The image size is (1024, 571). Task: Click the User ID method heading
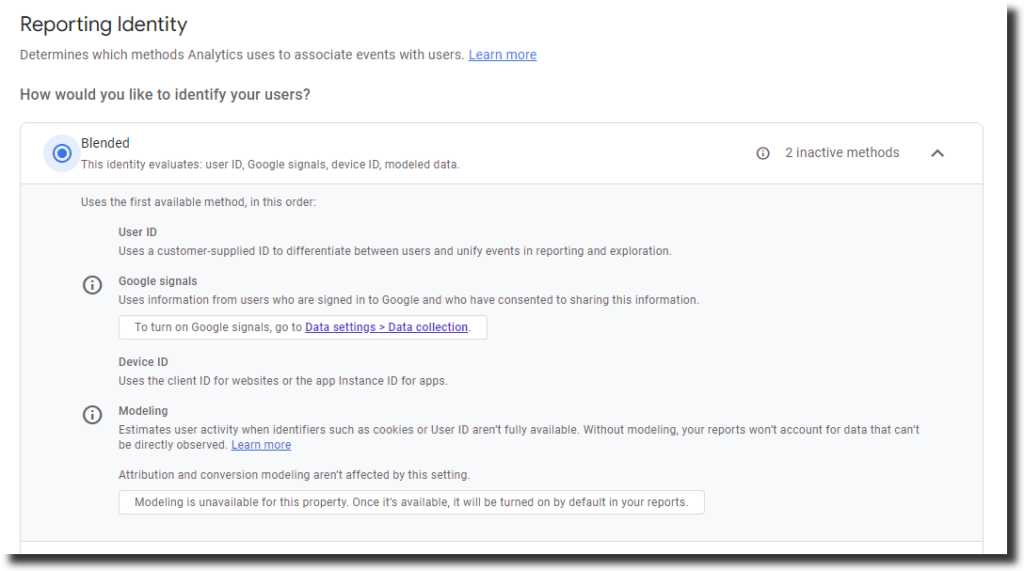click(x=137, y=232)
